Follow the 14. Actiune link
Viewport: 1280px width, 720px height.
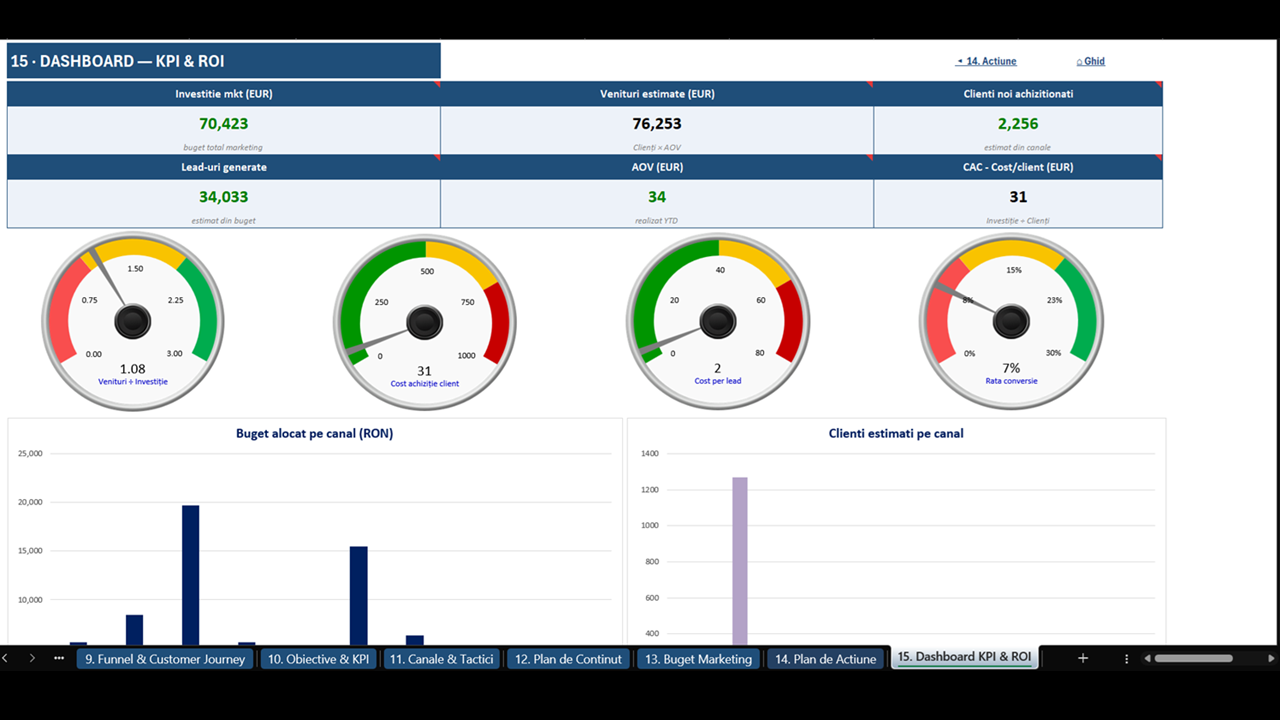[986, 61]
